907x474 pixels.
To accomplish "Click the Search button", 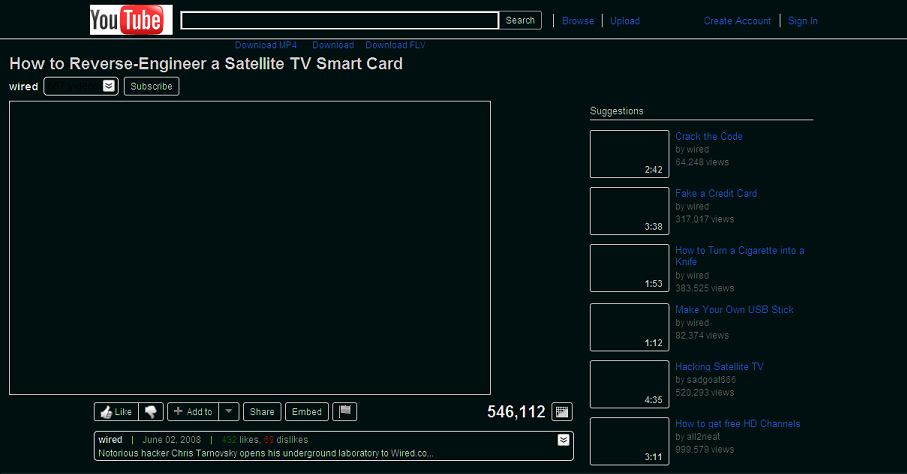I will 520,20.
